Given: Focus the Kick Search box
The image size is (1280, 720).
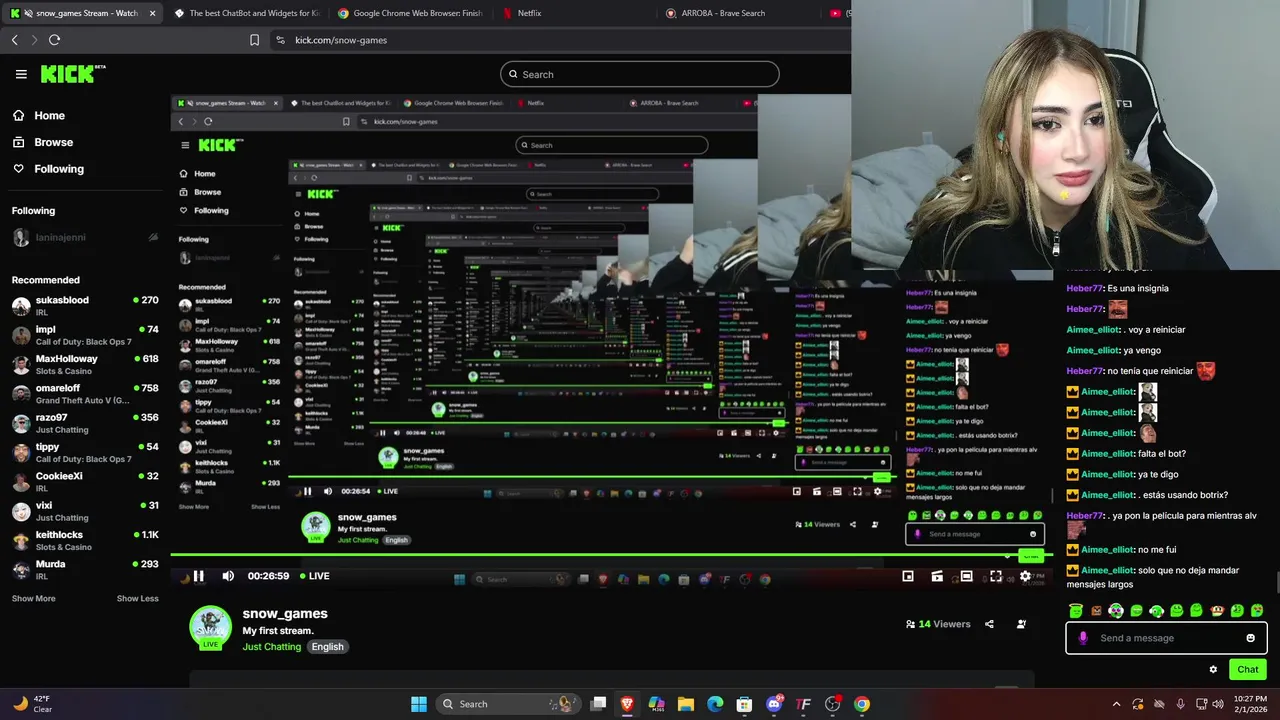Looking at the screenshot, I should (639, 74).
